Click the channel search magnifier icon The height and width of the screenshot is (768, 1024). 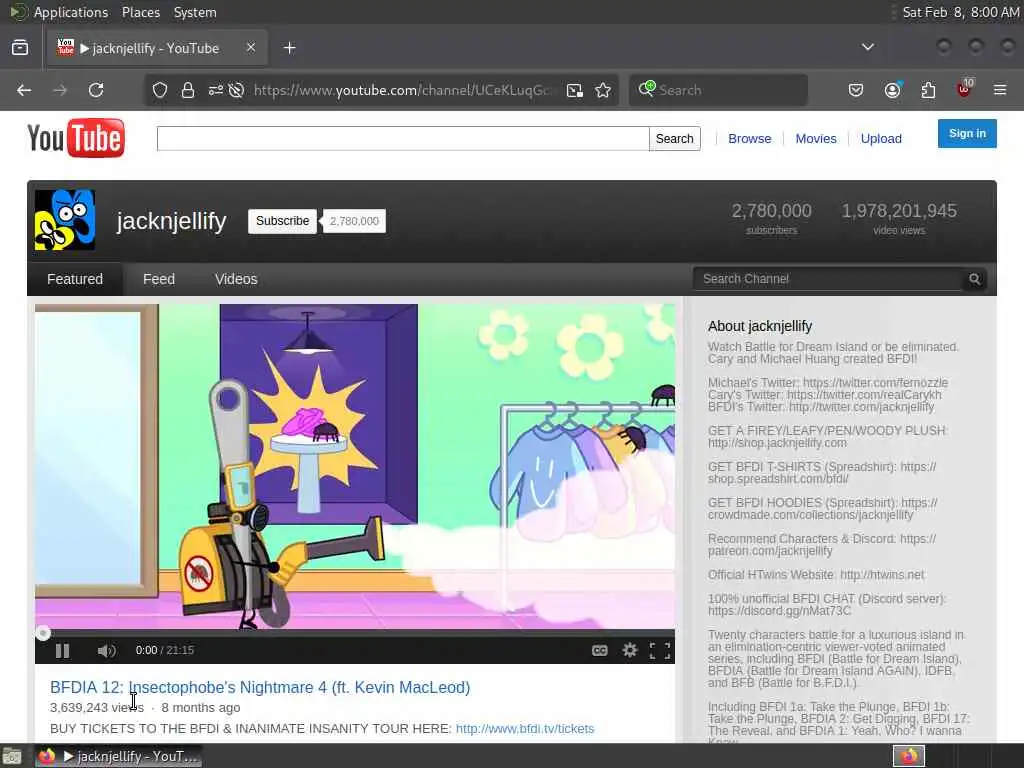click(974, 279)
